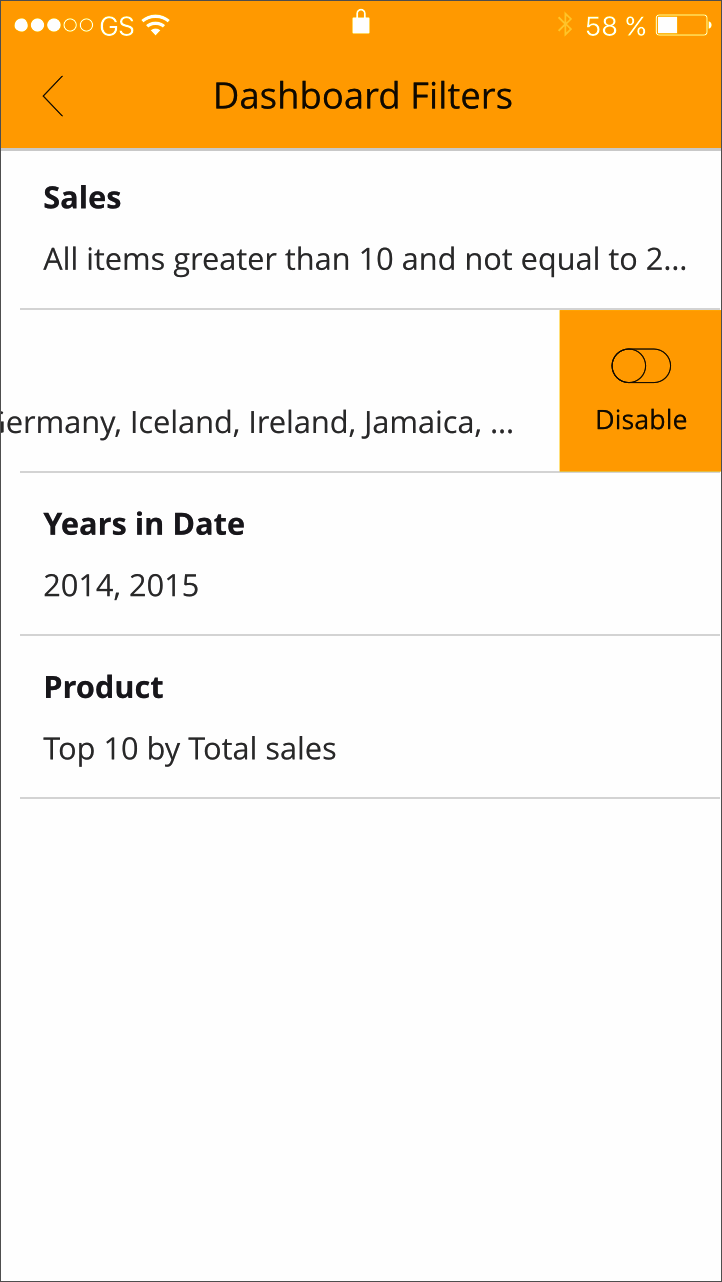
Task: Tap the battery icon in status bar
Action: pos(682,25)
